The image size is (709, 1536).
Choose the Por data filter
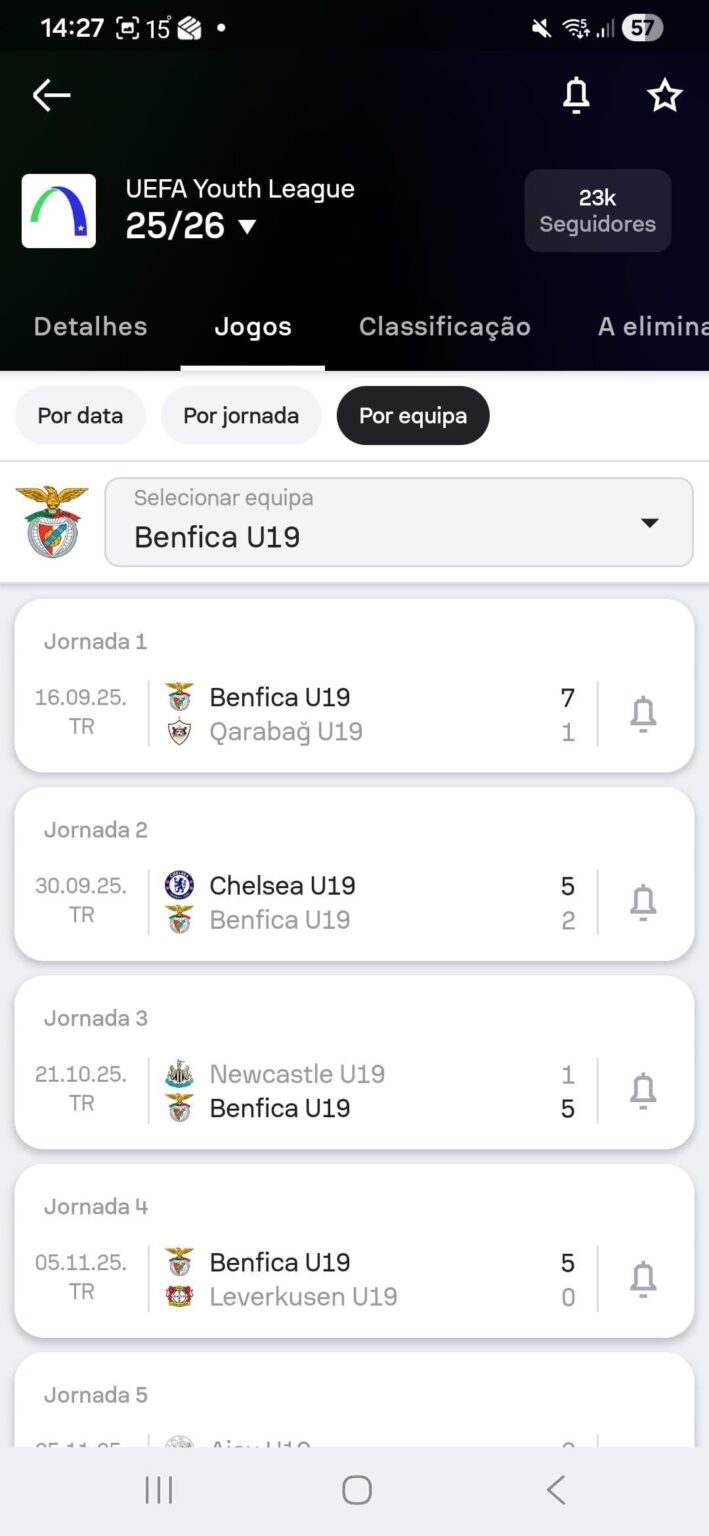(79, 415)
